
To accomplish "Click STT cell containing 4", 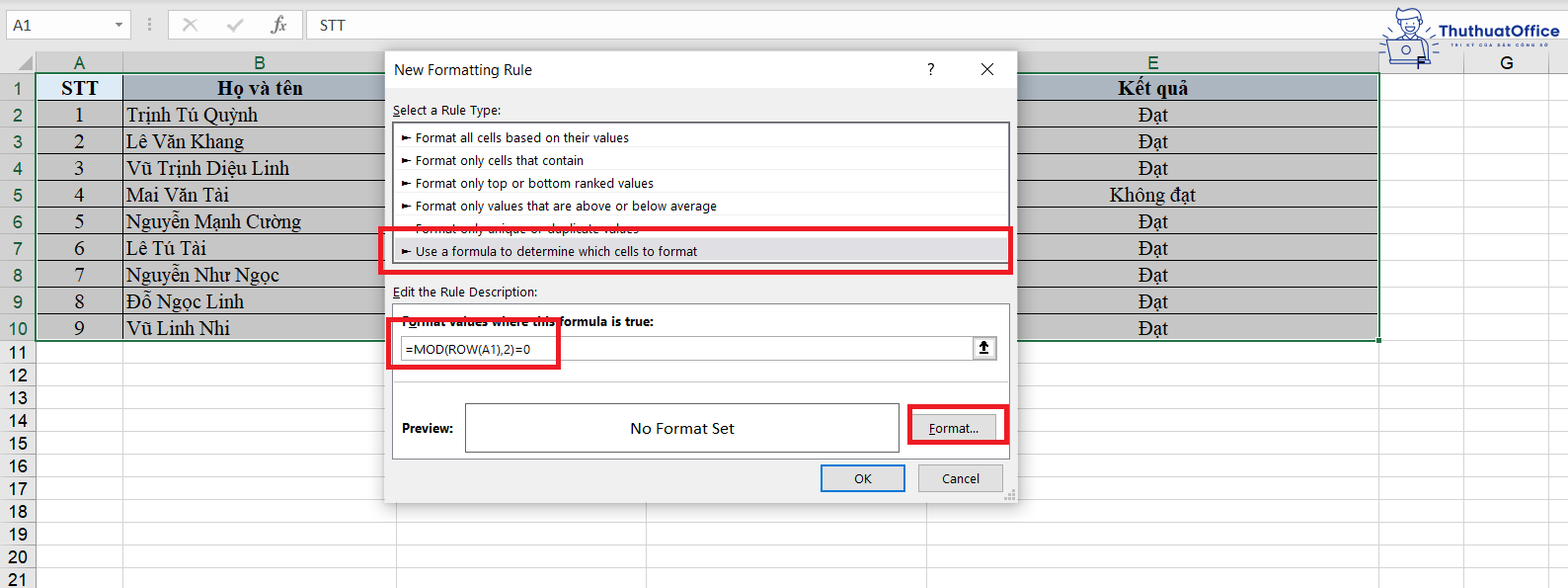I will (80, 195).
